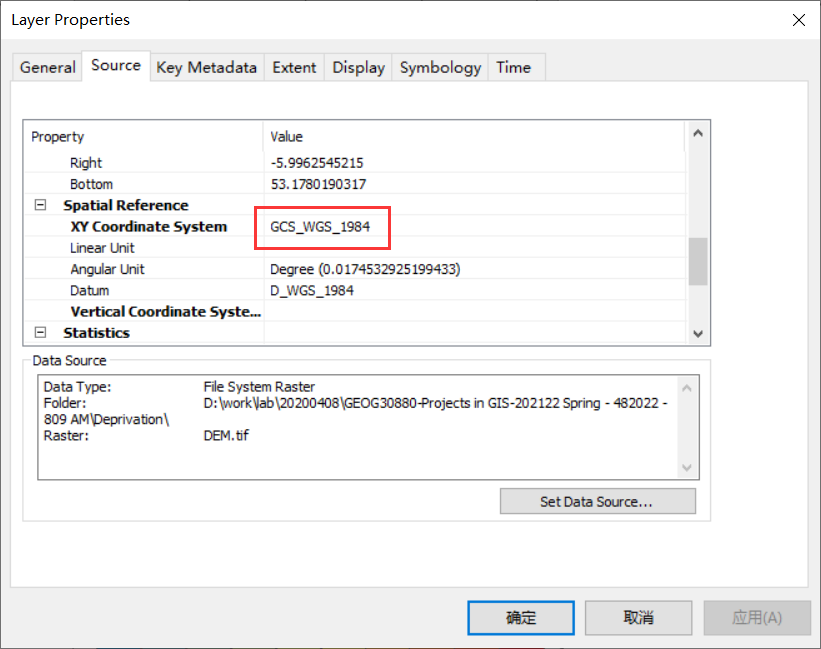Click the Data Source box scroll down arrow
821x649 pixels.
point(687,467)
